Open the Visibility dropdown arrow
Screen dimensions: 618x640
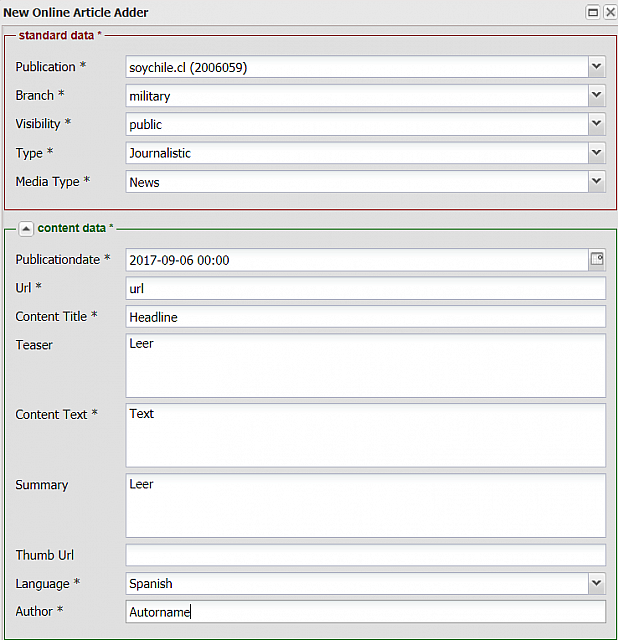(x=597, y=124)
